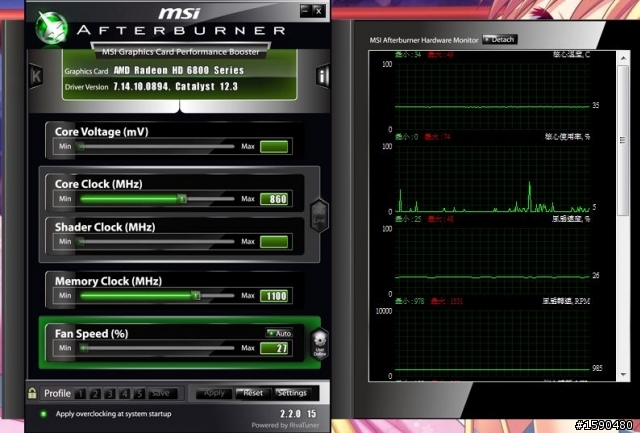This screenshot has width=640, height=433.
Task: Click the profile Save button
Action: coord(162,393)
